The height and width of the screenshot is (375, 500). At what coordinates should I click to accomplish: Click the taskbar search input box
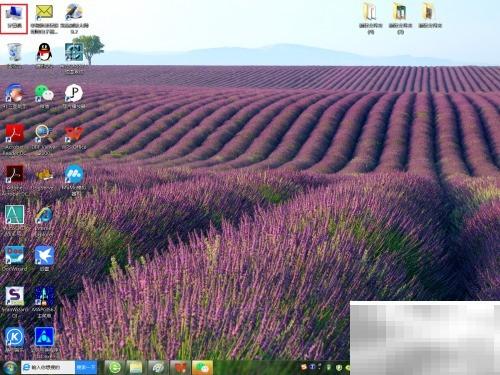coord(48,367)
